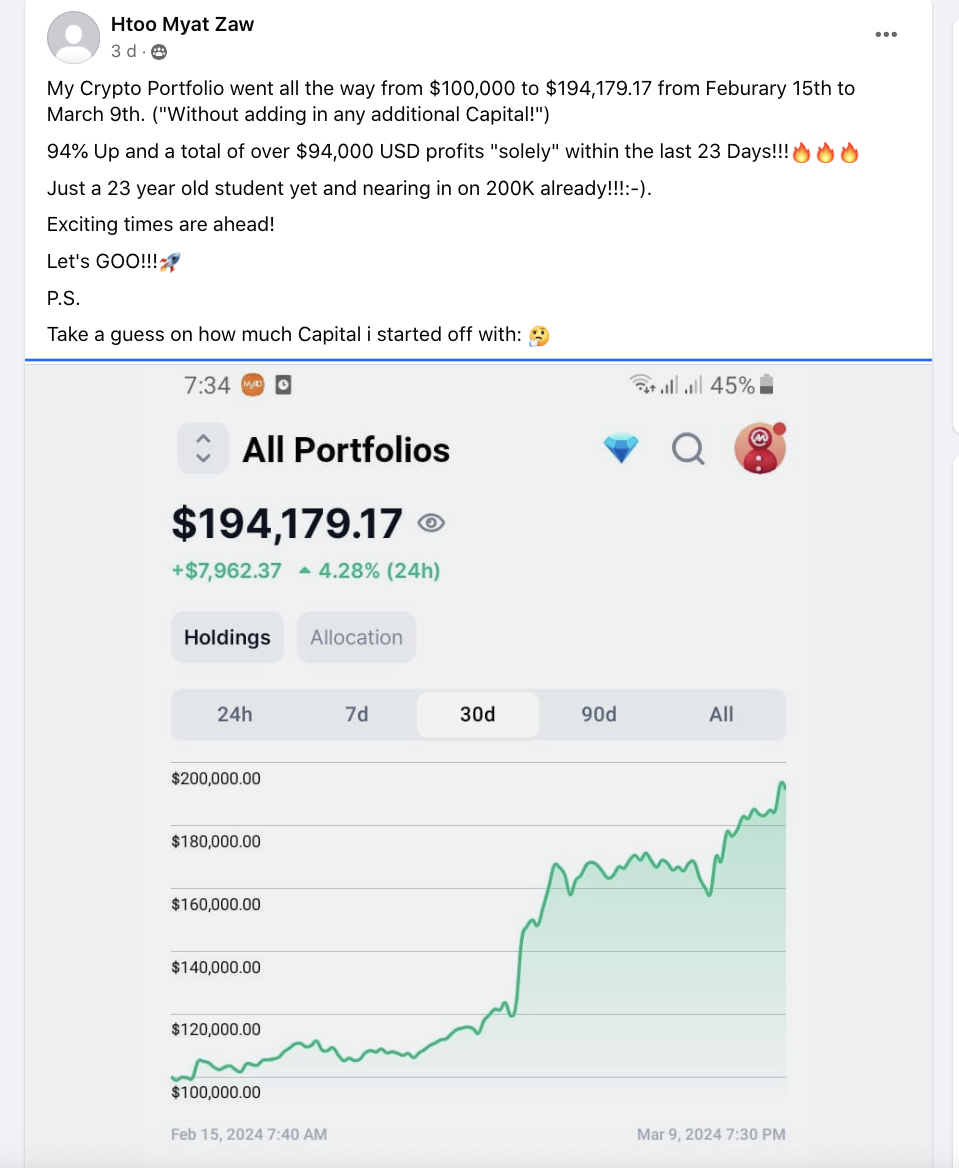The width and height of the screenshot is (959, 1168).
Task: Open the post options three-dots menu
Action: click(x=886, y=34)
